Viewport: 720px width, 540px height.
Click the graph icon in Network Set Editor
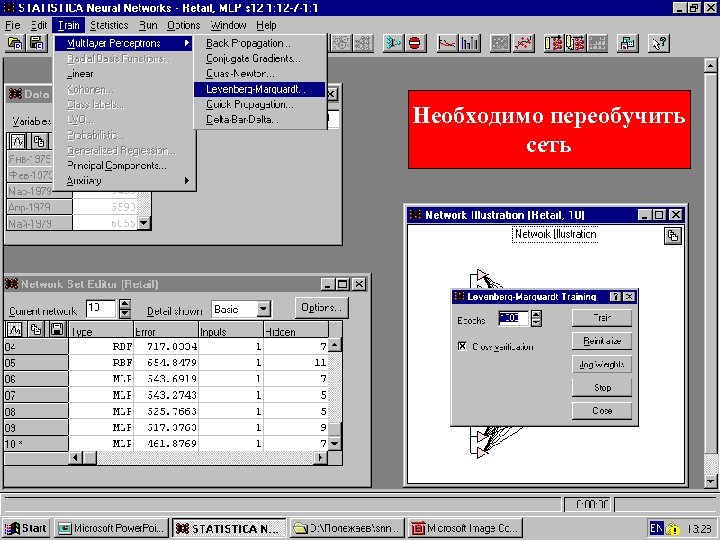(14, 330)
